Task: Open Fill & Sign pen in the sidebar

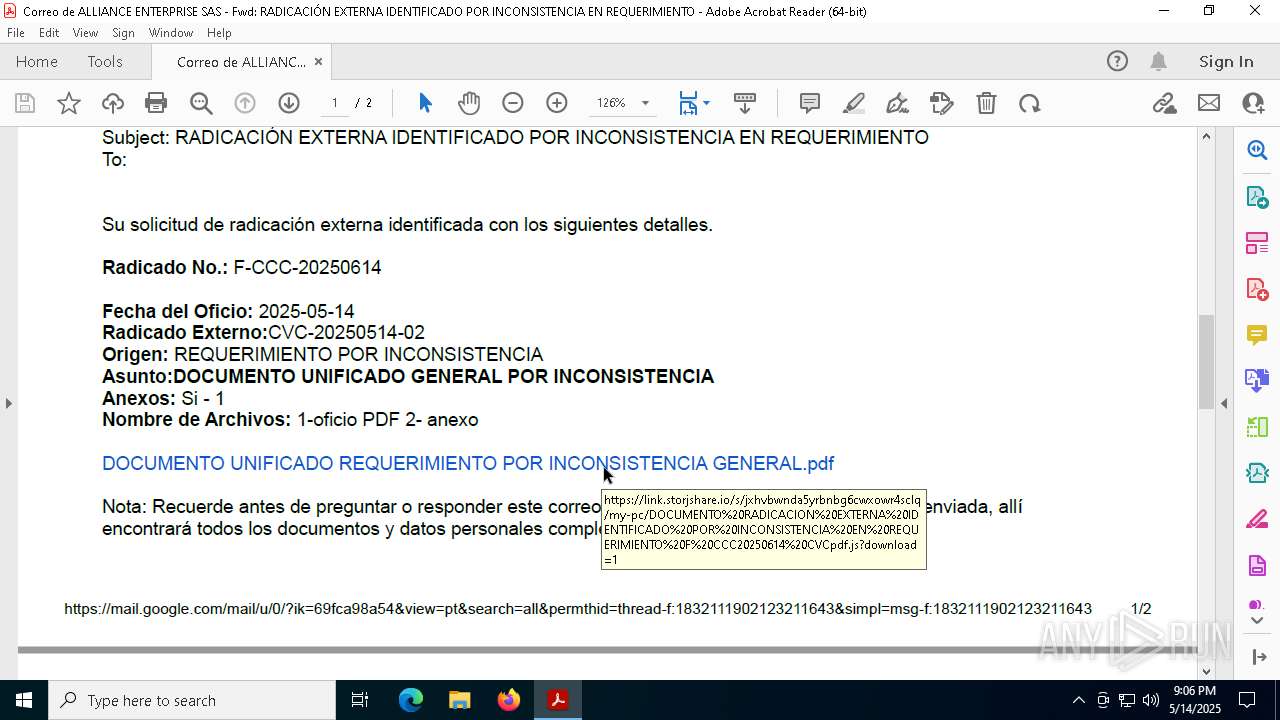Action: pos(1257,519)
